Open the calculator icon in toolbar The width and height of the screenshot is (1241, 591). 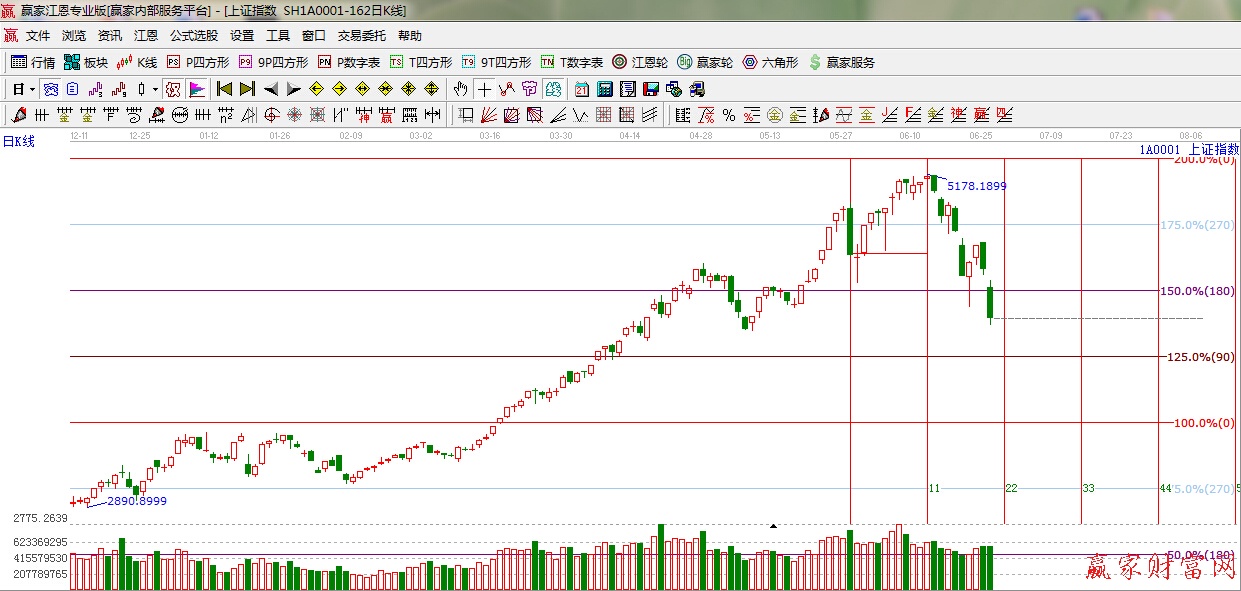click(604, 89)
